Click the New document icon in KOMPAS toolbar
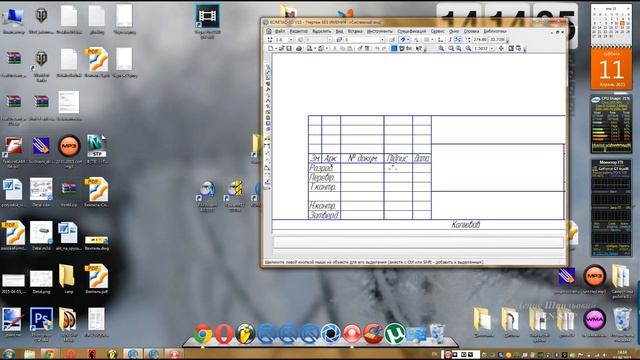The image size is (640, 360). [x=270, y=49]
